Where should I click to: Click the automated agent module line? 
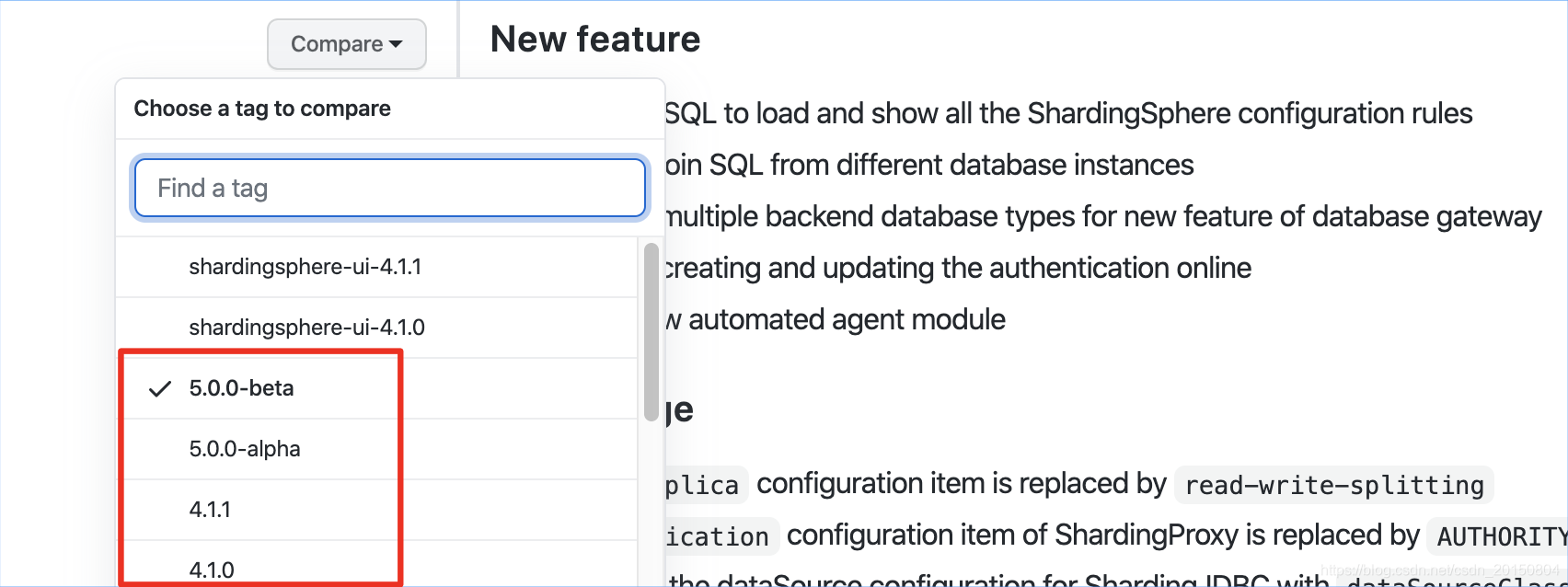(x=836, y=320)
